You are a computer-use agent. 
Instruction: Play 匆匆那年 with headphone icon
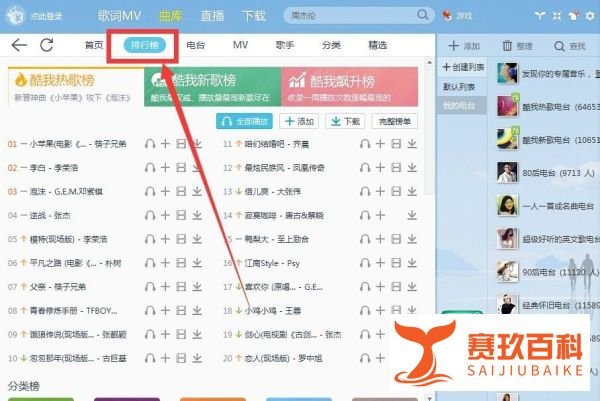[x=150, y=358]
